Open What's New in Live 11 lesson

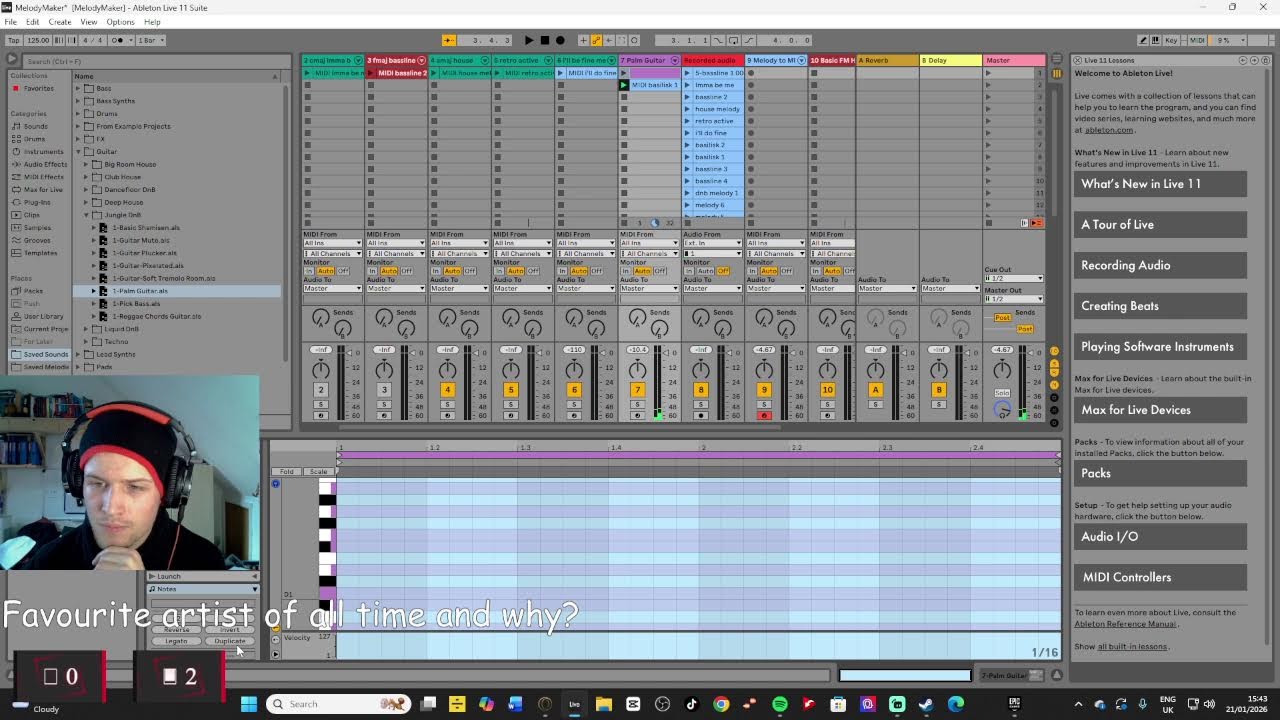pos(1161,184)
